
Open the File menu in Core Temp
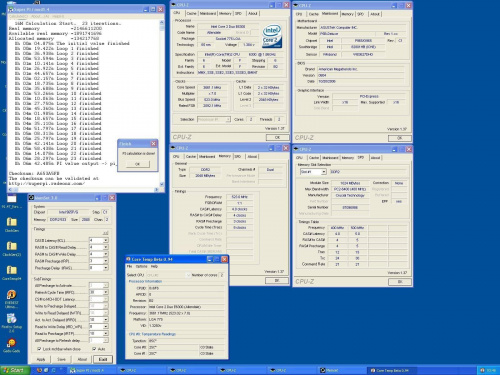129,266
